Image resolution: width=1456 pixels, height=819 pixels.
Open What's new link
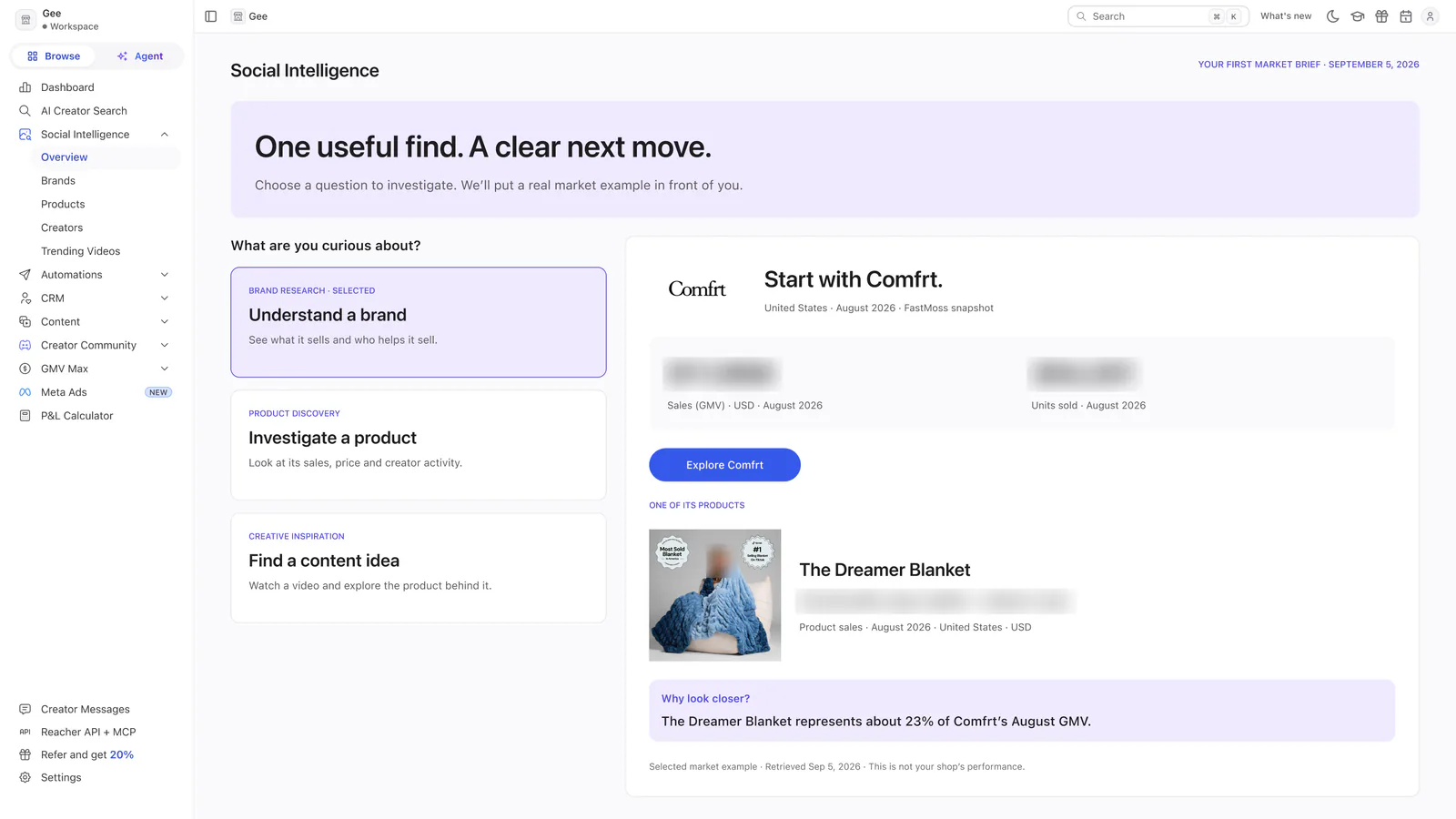coord(1286,16)
